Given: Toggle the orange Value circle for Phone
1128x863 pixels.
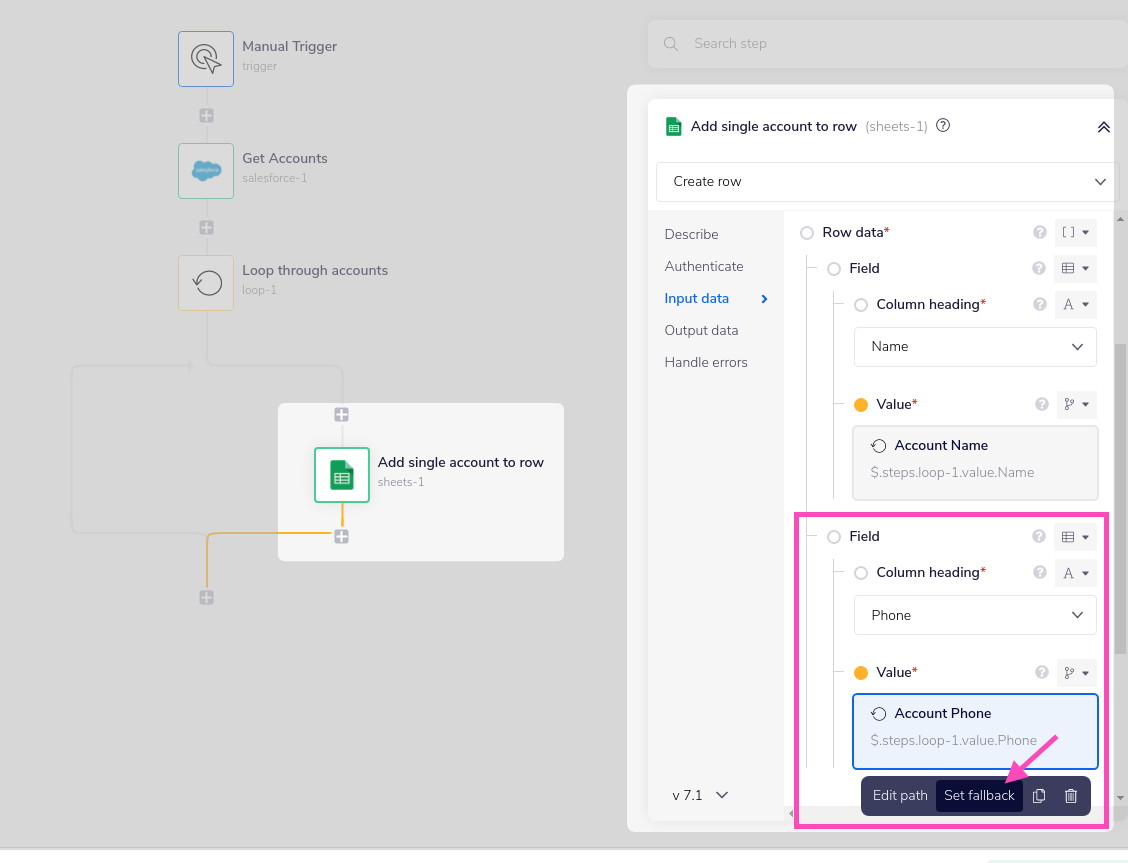Looking at the screenshot, I should [x=861, y=672].
